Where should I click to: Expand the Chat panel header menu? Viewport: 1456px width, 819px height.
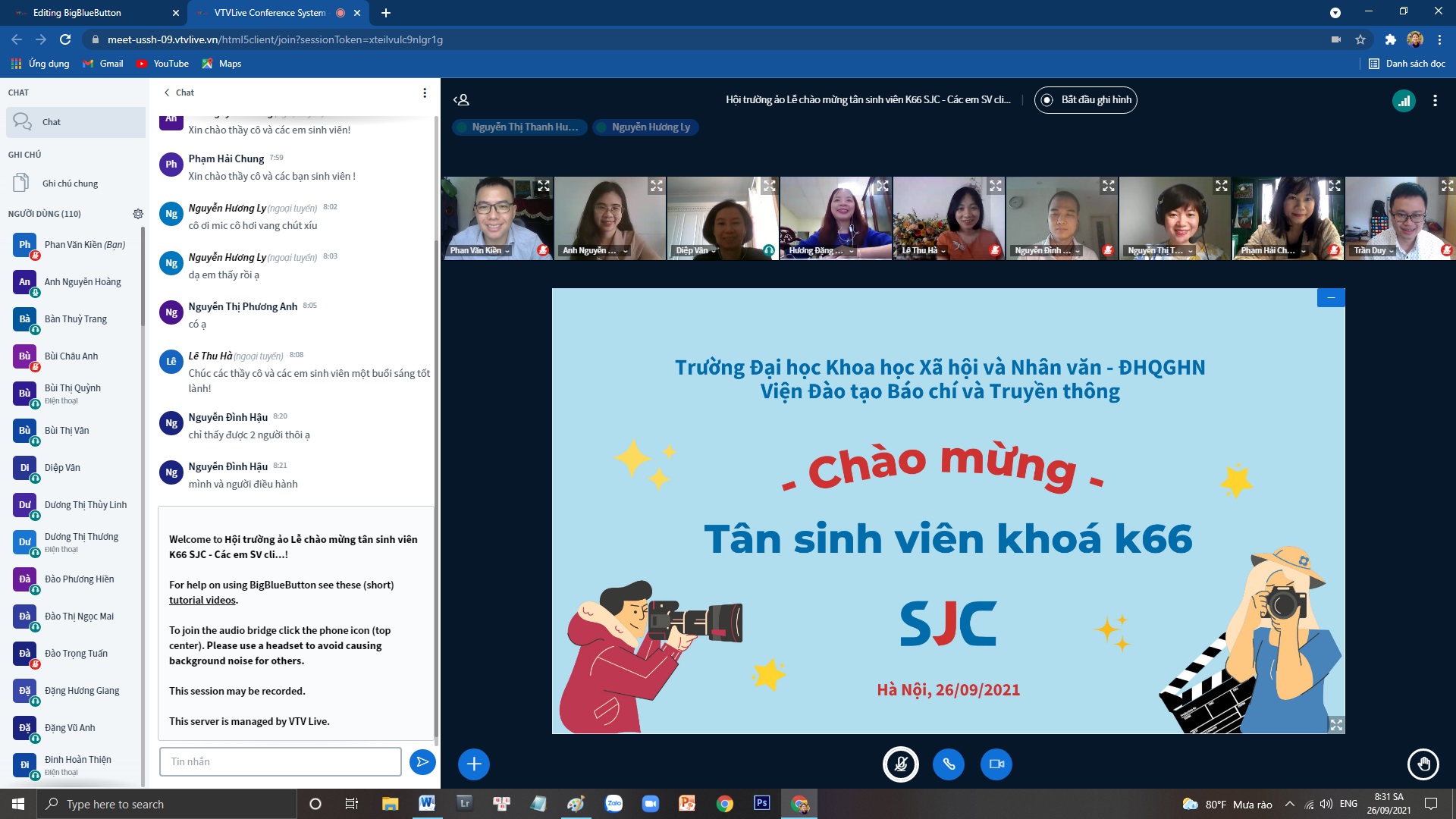(x=424, y=92)
